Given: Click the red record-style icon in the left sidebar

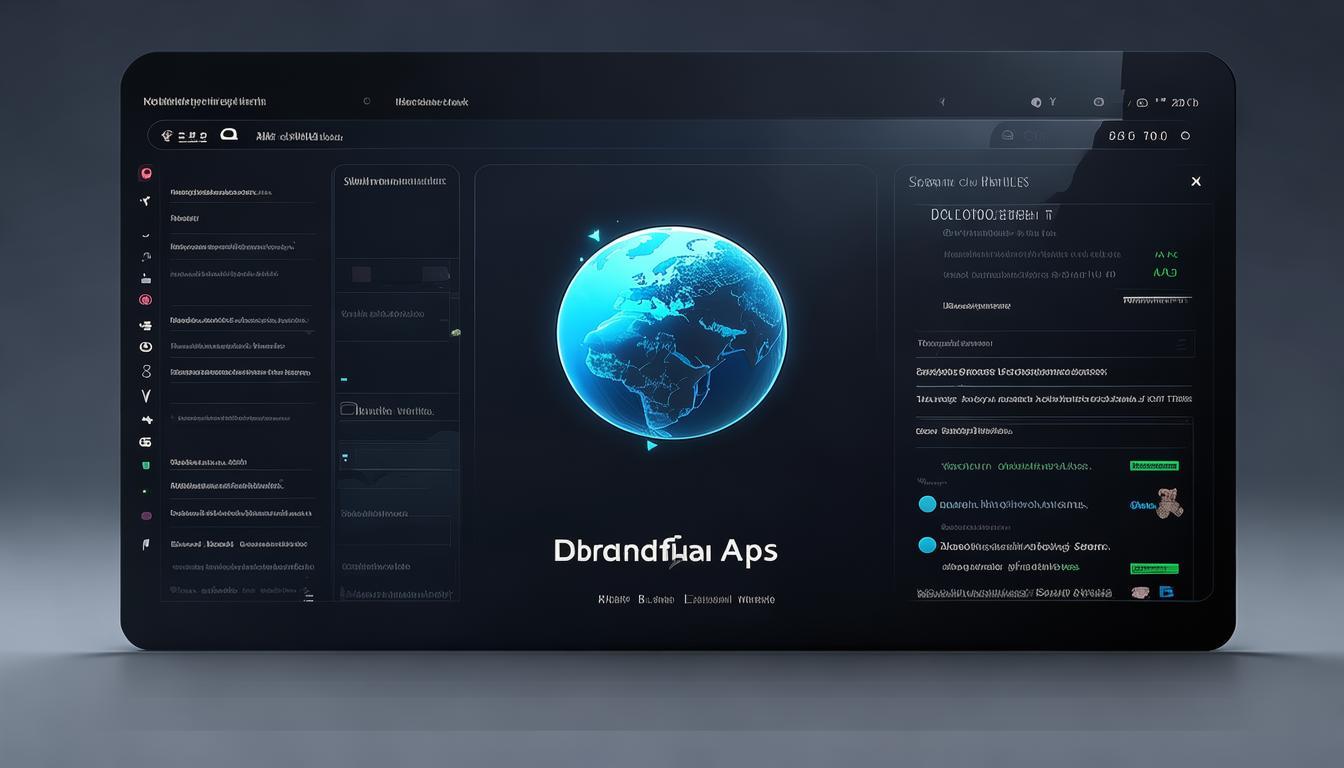Looking at the screenshot, I should coord(145,299).
